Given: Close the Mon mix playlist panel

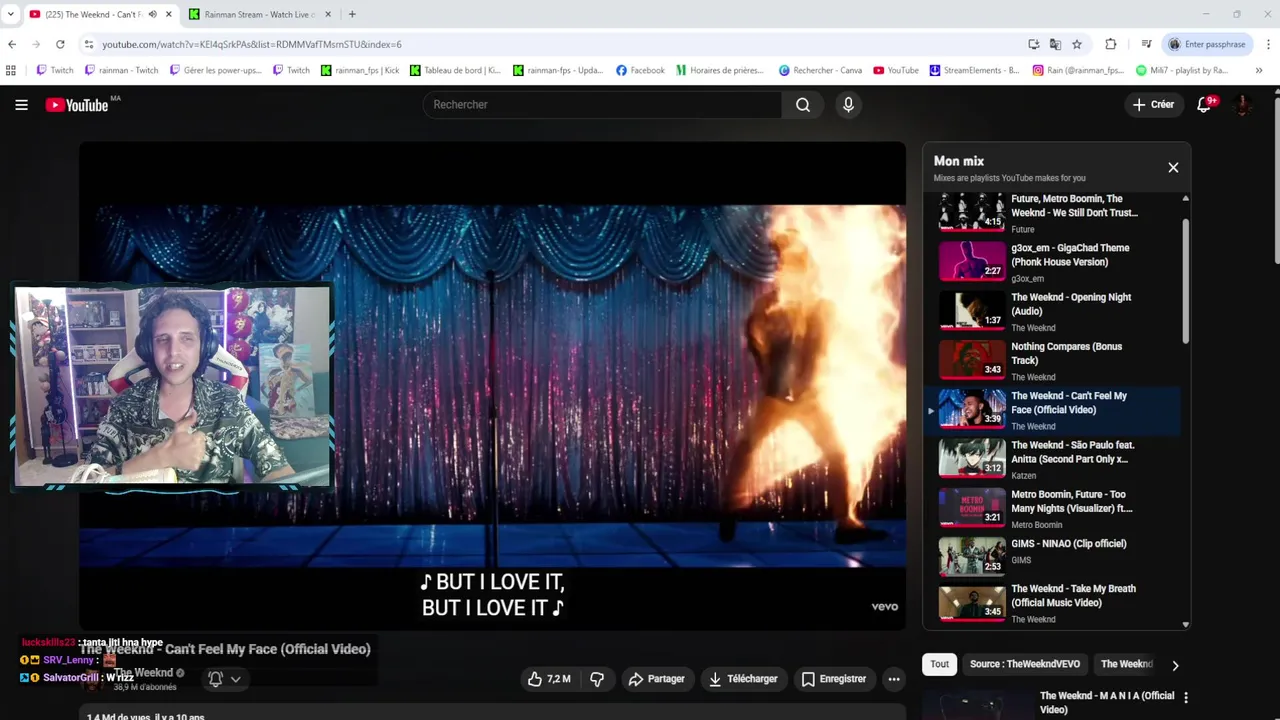Looking at the screenshot, I should (x=1173, y=168).
